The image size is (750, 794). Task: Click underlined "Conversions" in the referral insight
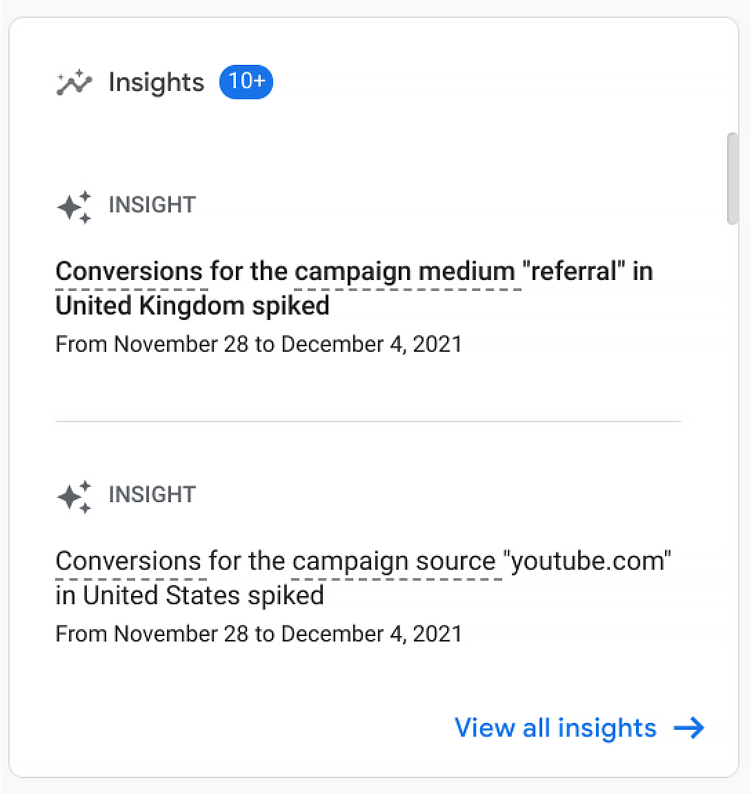130,271
